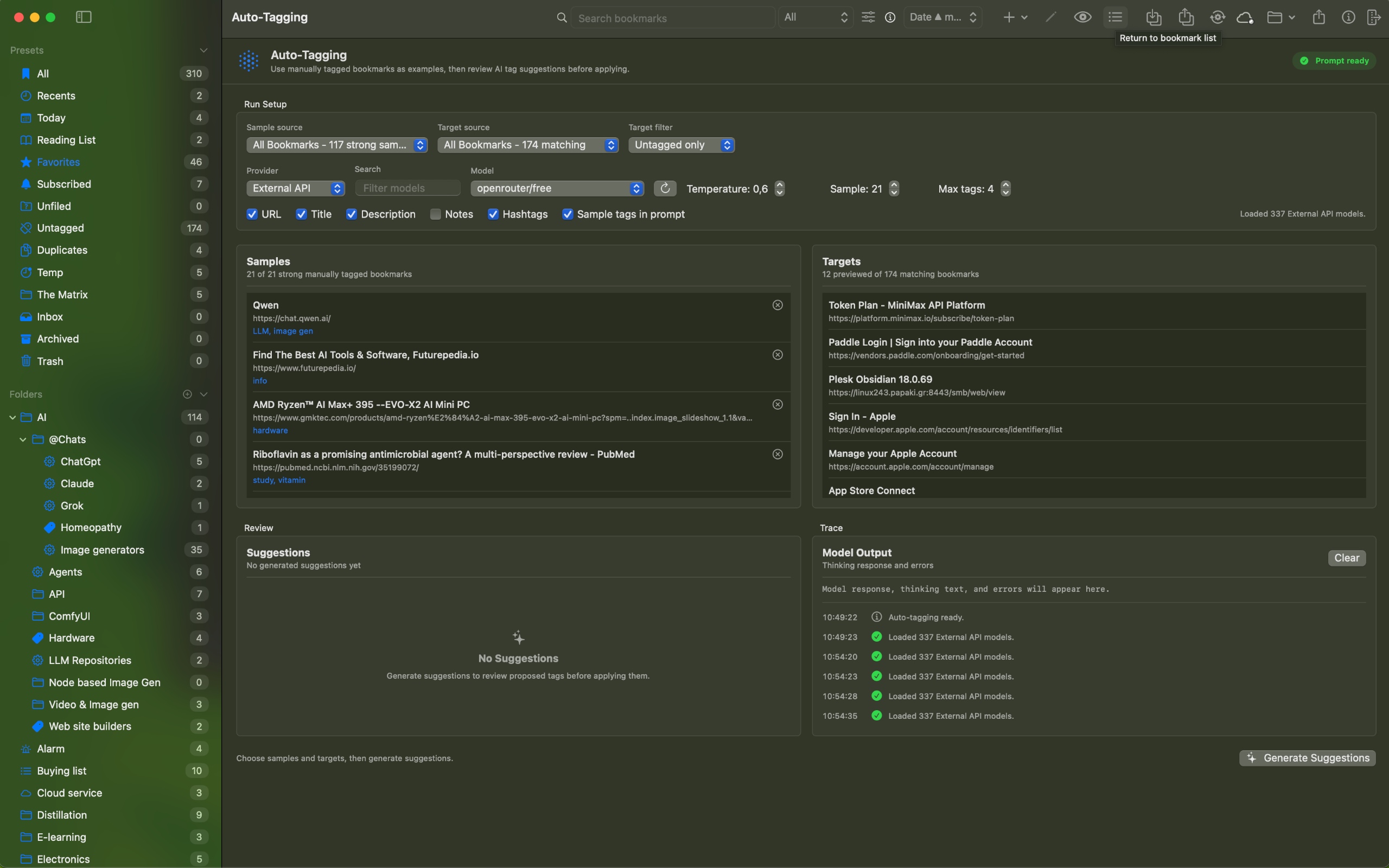The width and height of the screenshot is (1389, 868).
Task: Click the plus add bookmark icon
Action: pos(1009,17)
